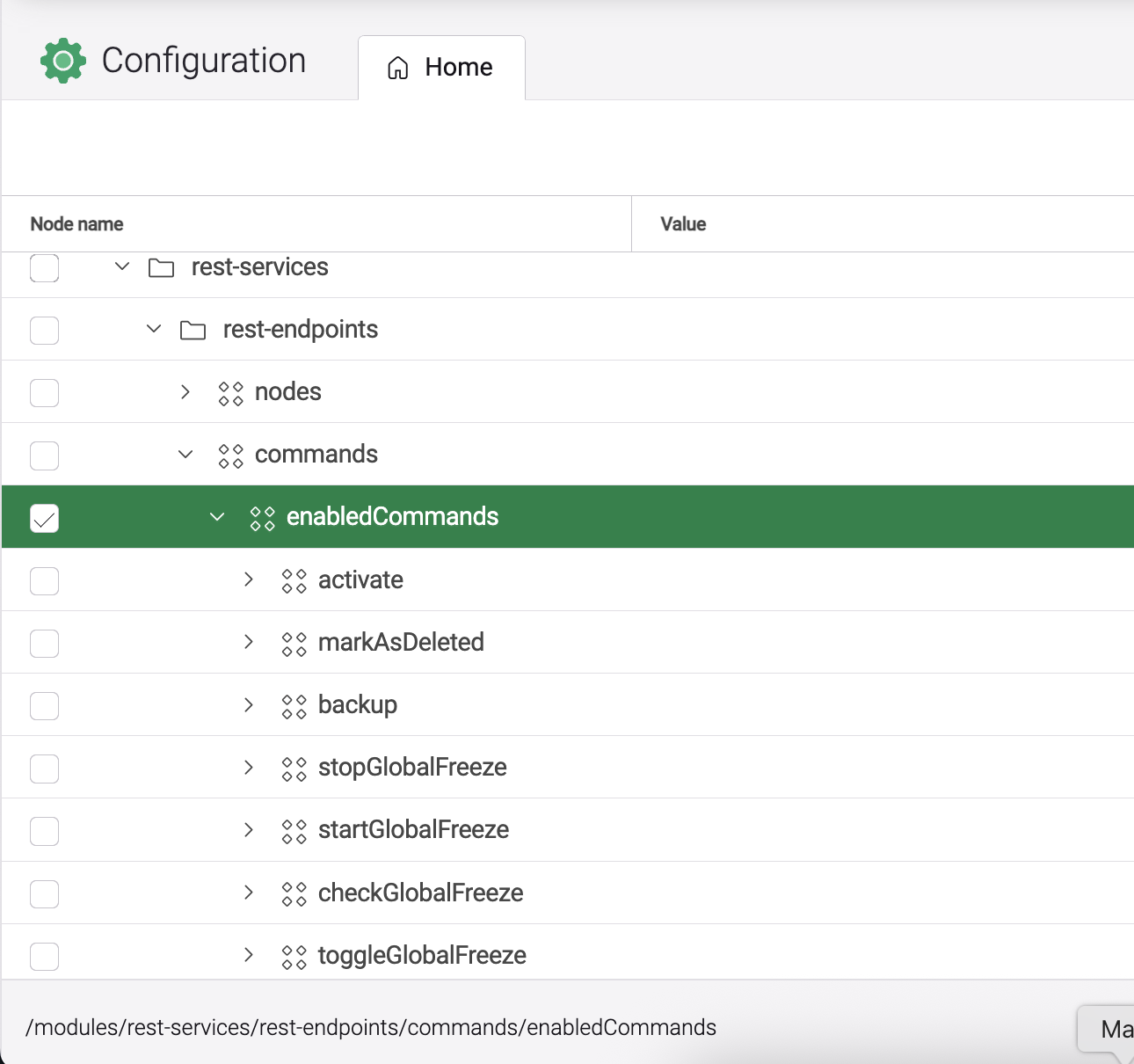The width and height of the screenshot is (1134, 1064).
Task: Check the box for markAsDeleted row
Action: pos(45,643)
